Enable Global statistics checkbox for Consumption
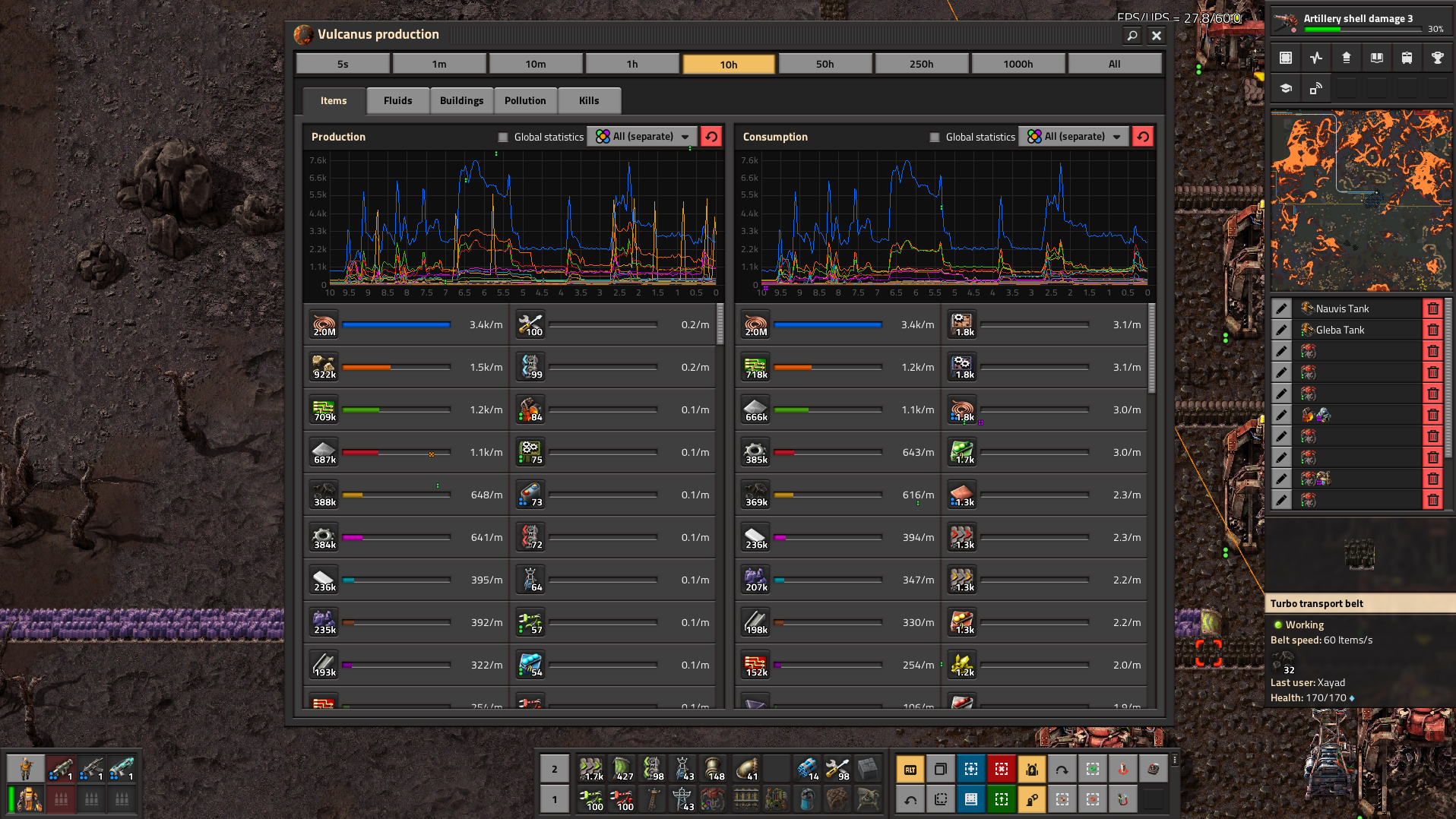 pos(934,138)
